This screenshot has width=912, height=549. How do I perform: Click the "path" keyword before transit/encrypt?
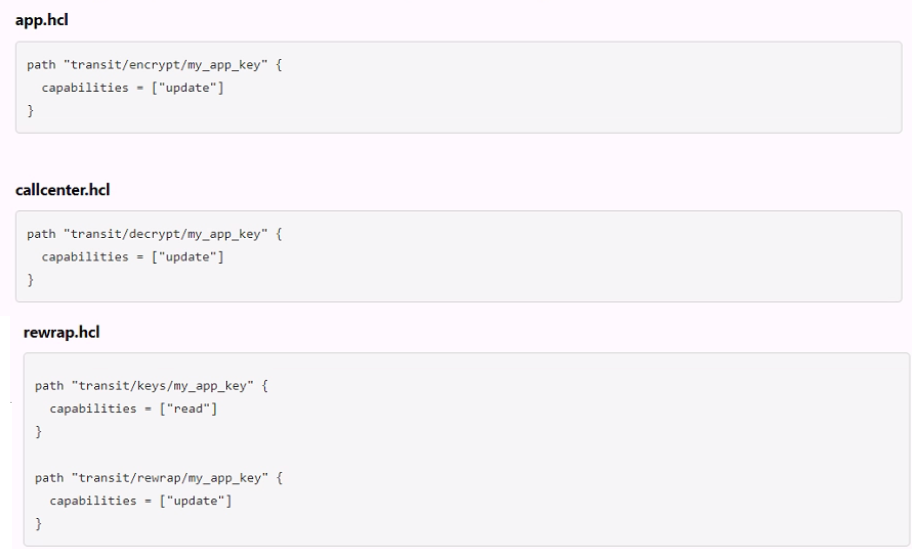40,66
